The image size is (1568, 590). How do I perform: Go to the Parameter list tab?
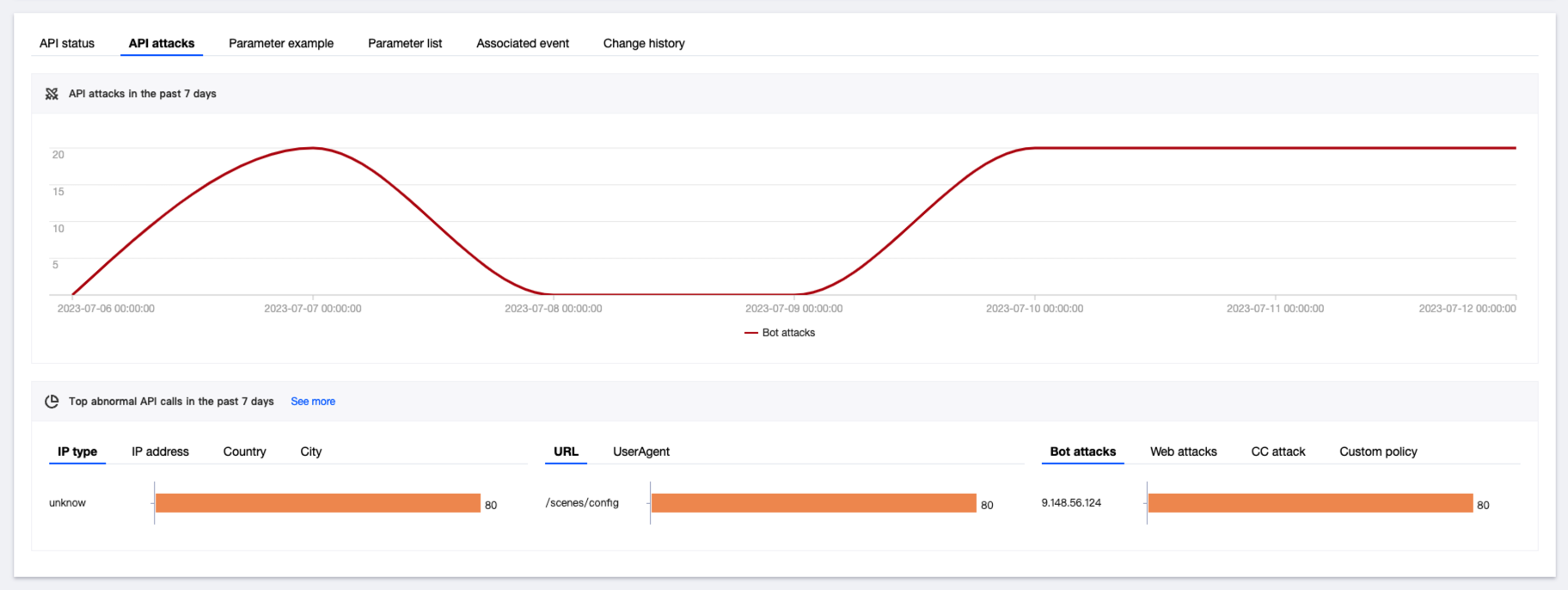[405, 44]
